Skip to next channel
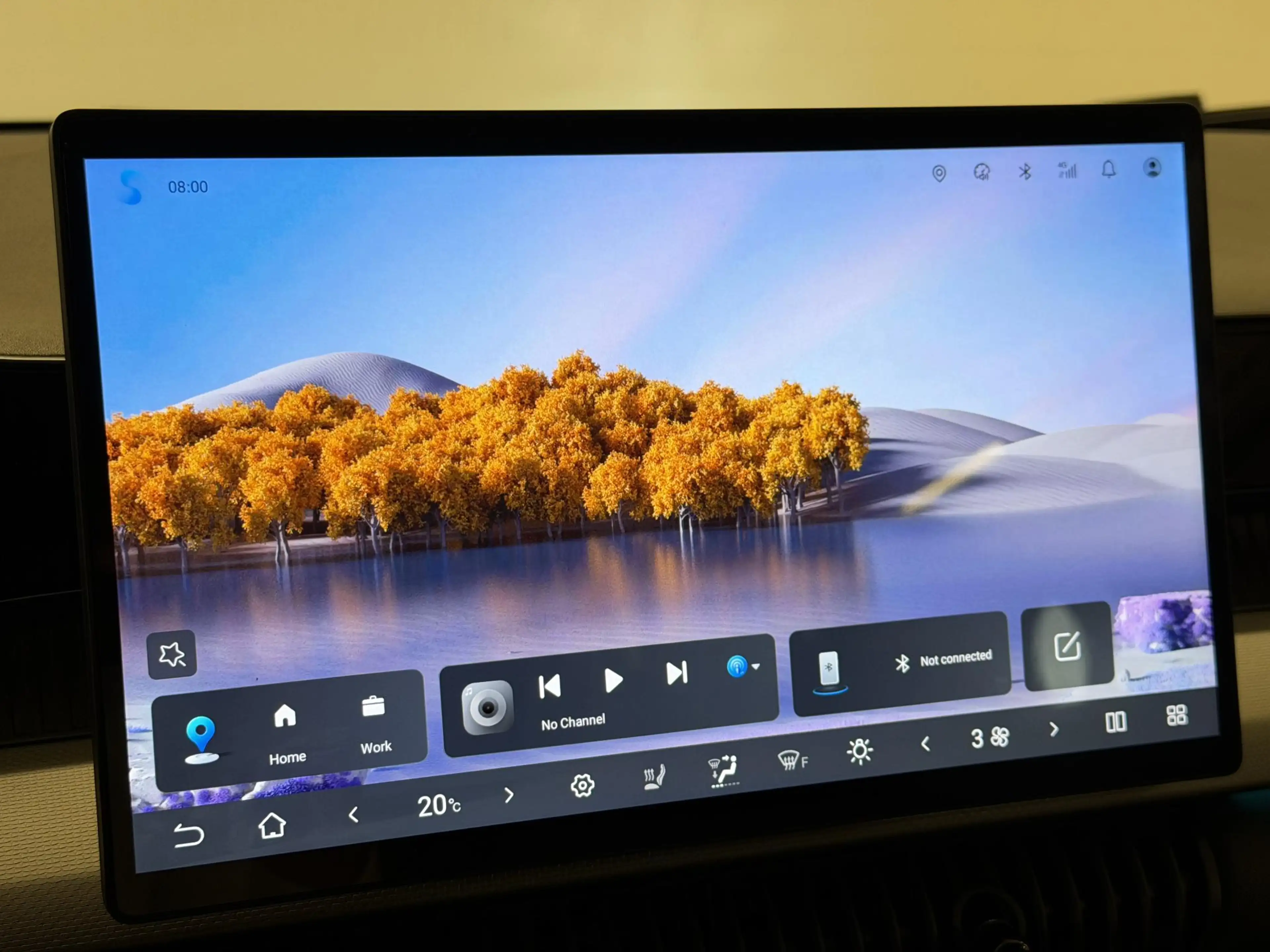The width and height of the screenshot is (1270, 952). point(676,673)
